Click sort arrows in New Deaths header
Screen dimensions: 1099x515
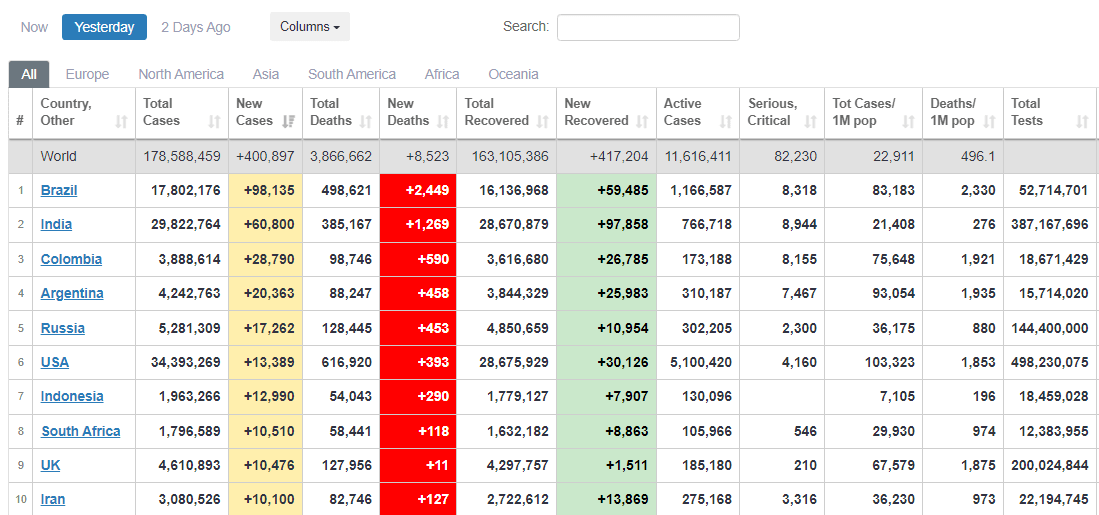point(443,121)
